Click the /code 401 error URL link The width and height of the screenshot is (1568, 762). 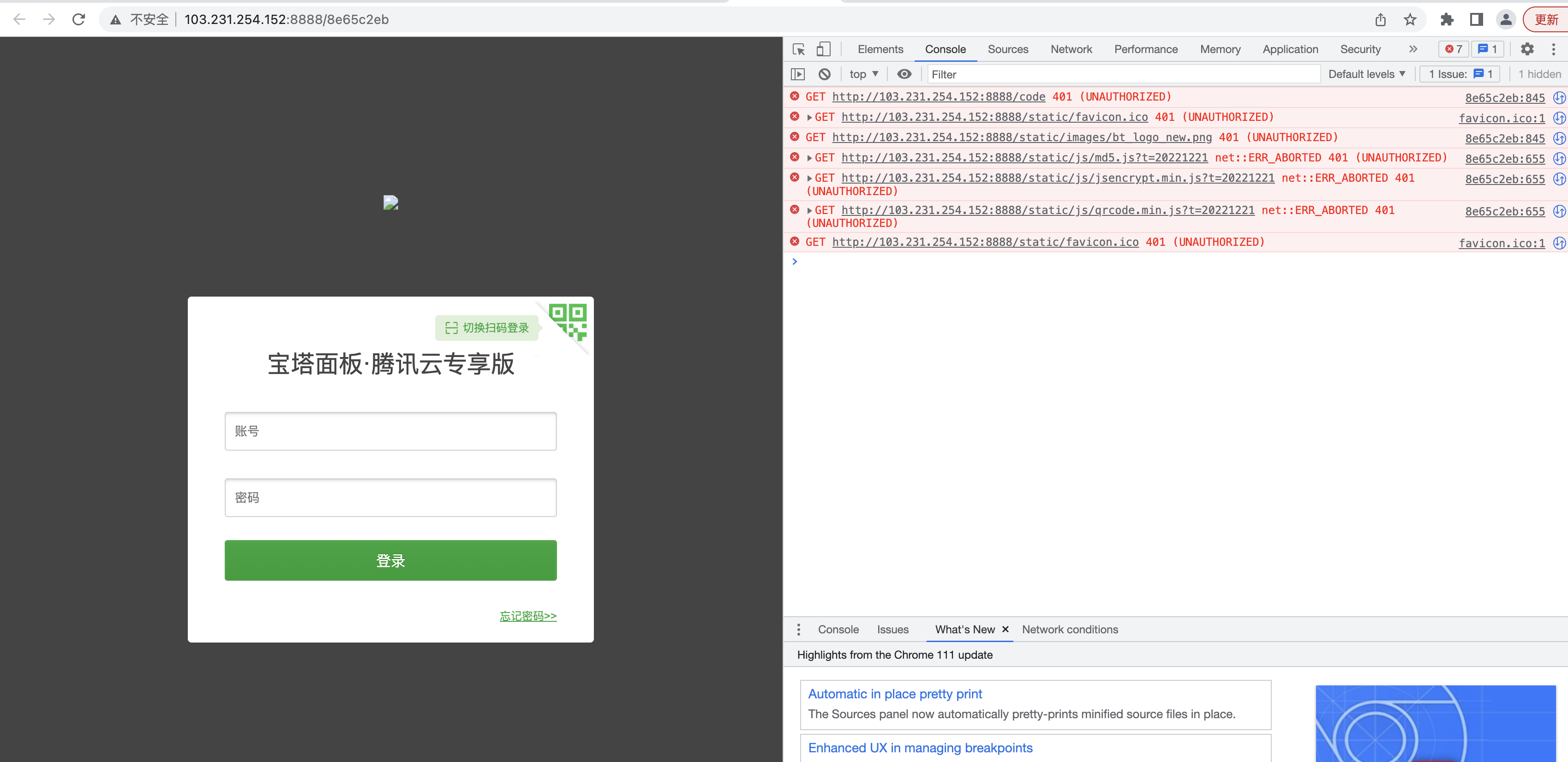coord(939,97)
